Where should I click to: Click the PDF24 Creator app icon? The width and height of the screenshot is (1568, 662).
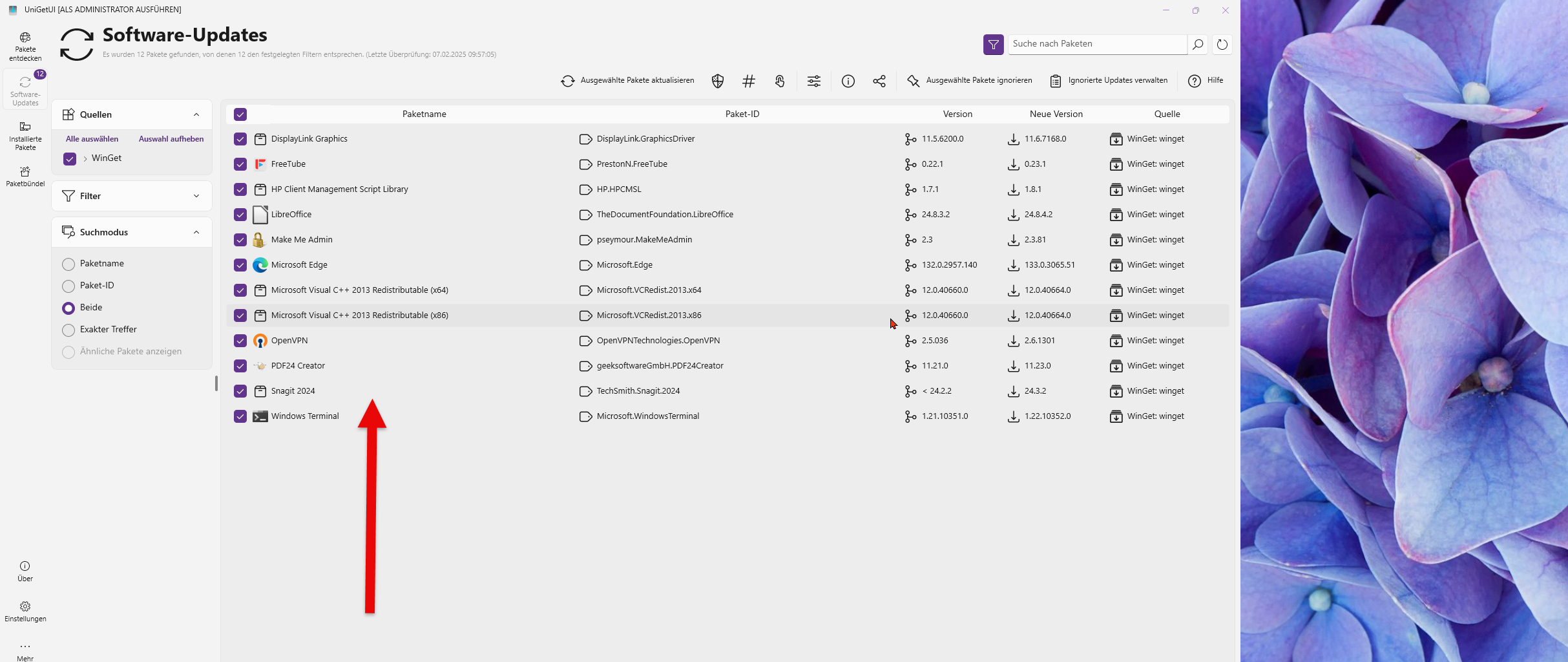[x=260, y=366]
